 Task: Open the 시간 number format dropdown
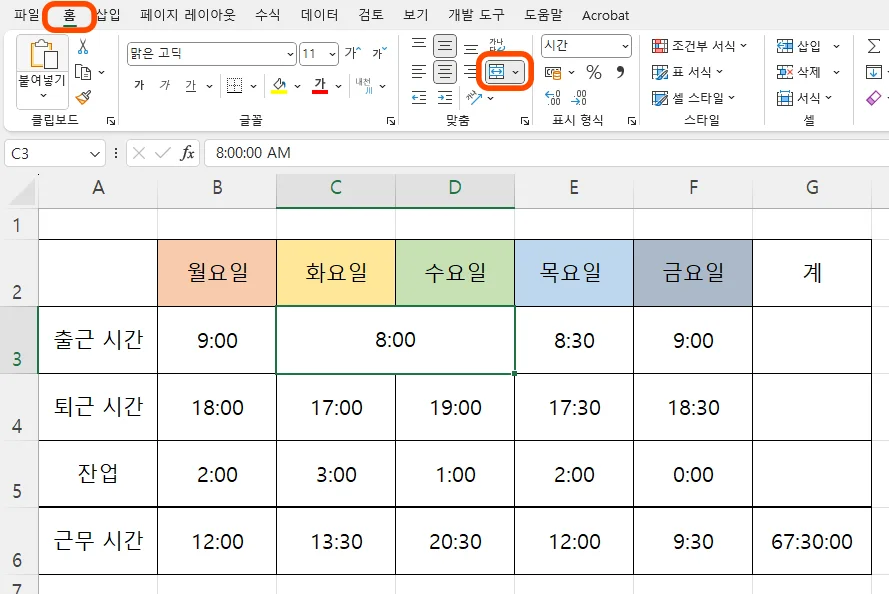point(625,46)
